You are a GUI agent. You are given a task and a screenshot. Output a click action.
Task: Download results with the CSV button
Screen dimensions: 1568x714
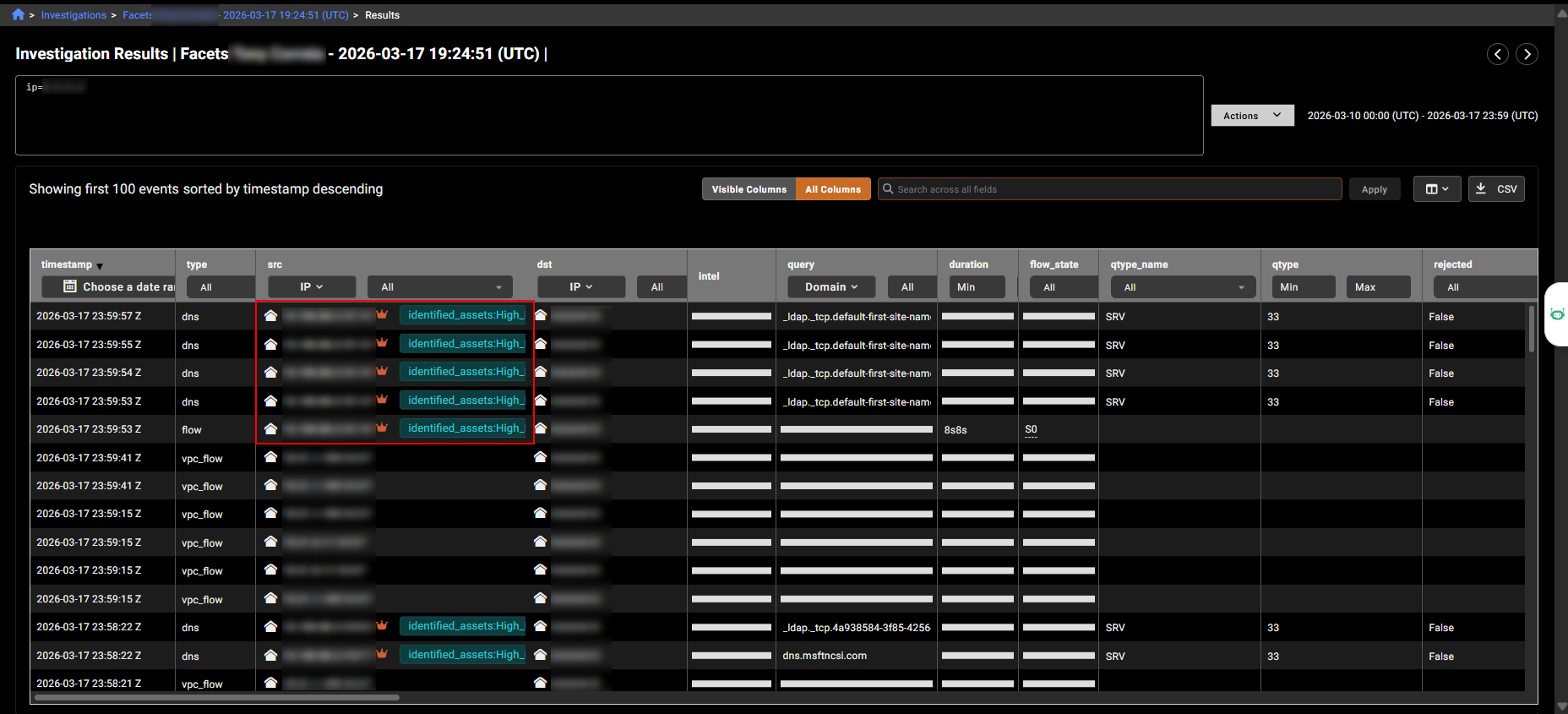click(1496, 189)
